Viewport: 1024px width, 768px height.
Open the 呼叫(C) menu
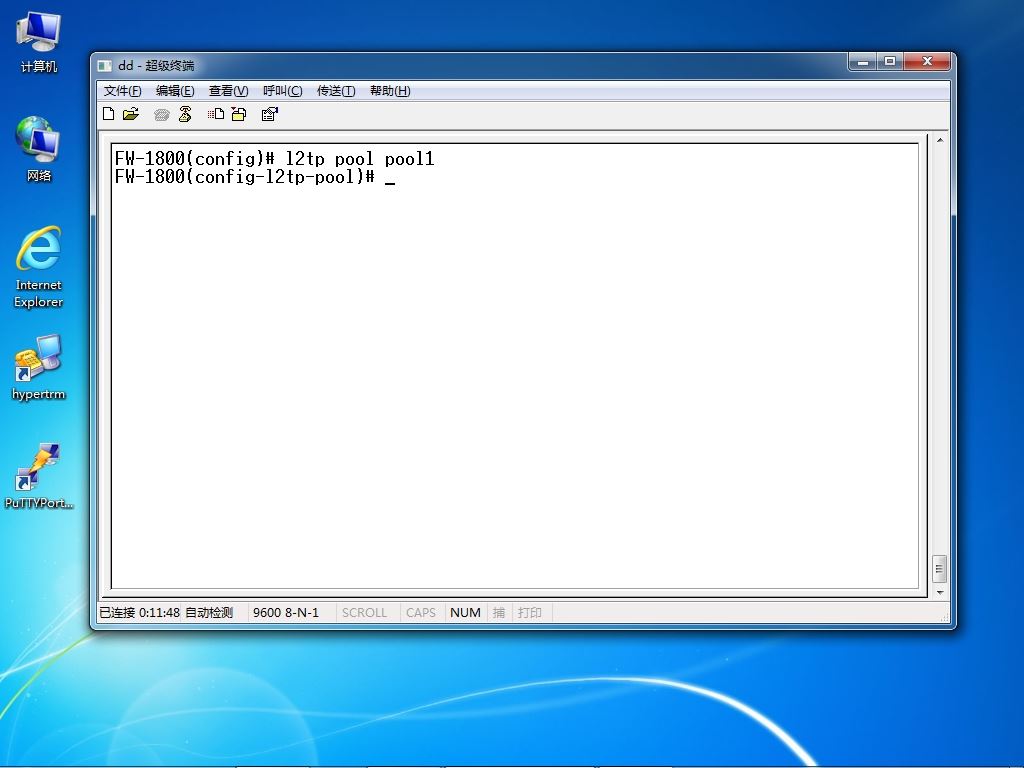point(282,91)
